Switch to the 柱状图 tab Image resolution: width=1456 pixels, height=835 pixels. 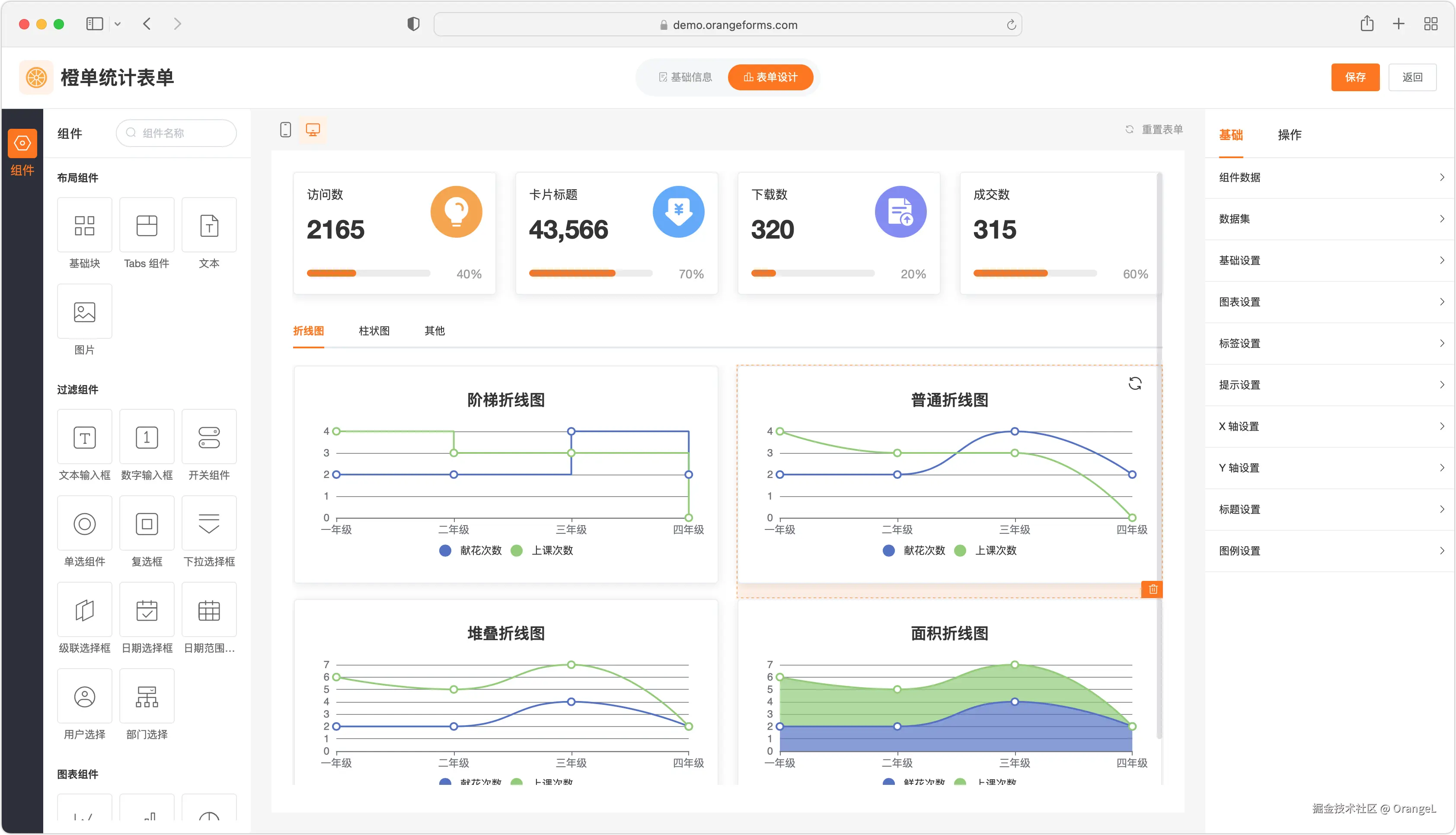tap(374, 331)
